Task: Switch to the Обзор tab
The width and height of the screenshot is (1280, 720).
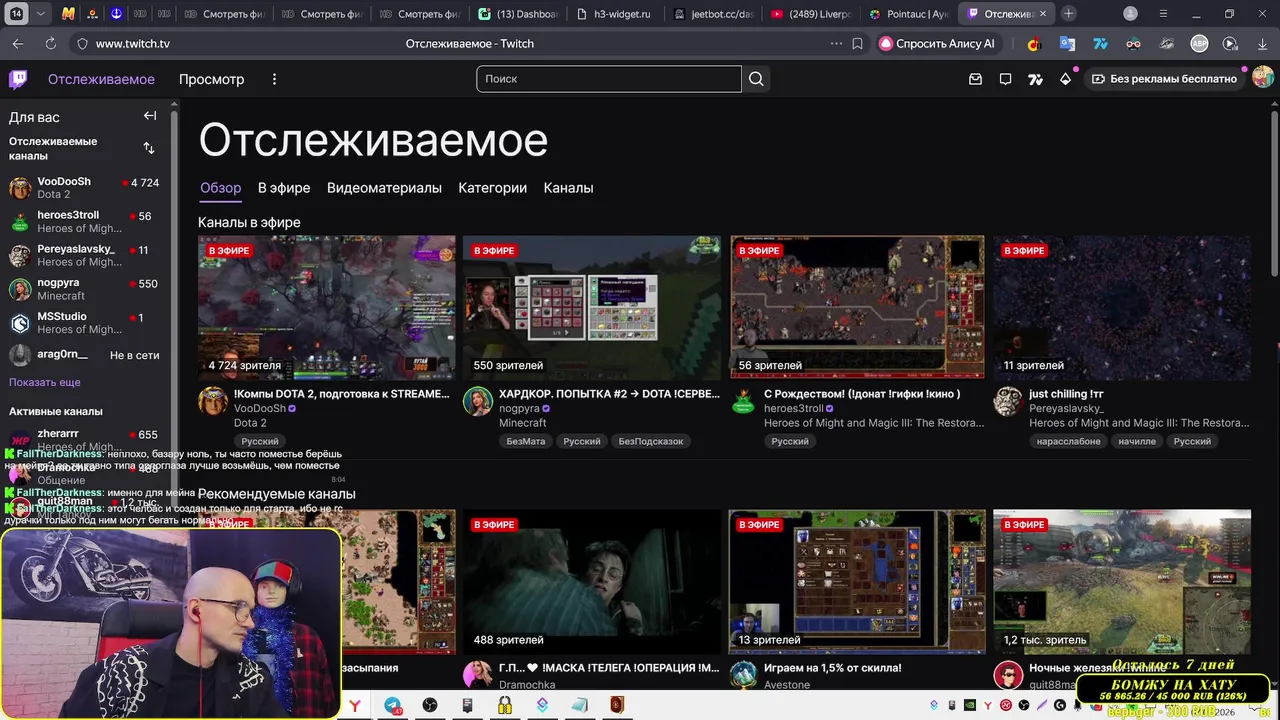Action: 220,188
